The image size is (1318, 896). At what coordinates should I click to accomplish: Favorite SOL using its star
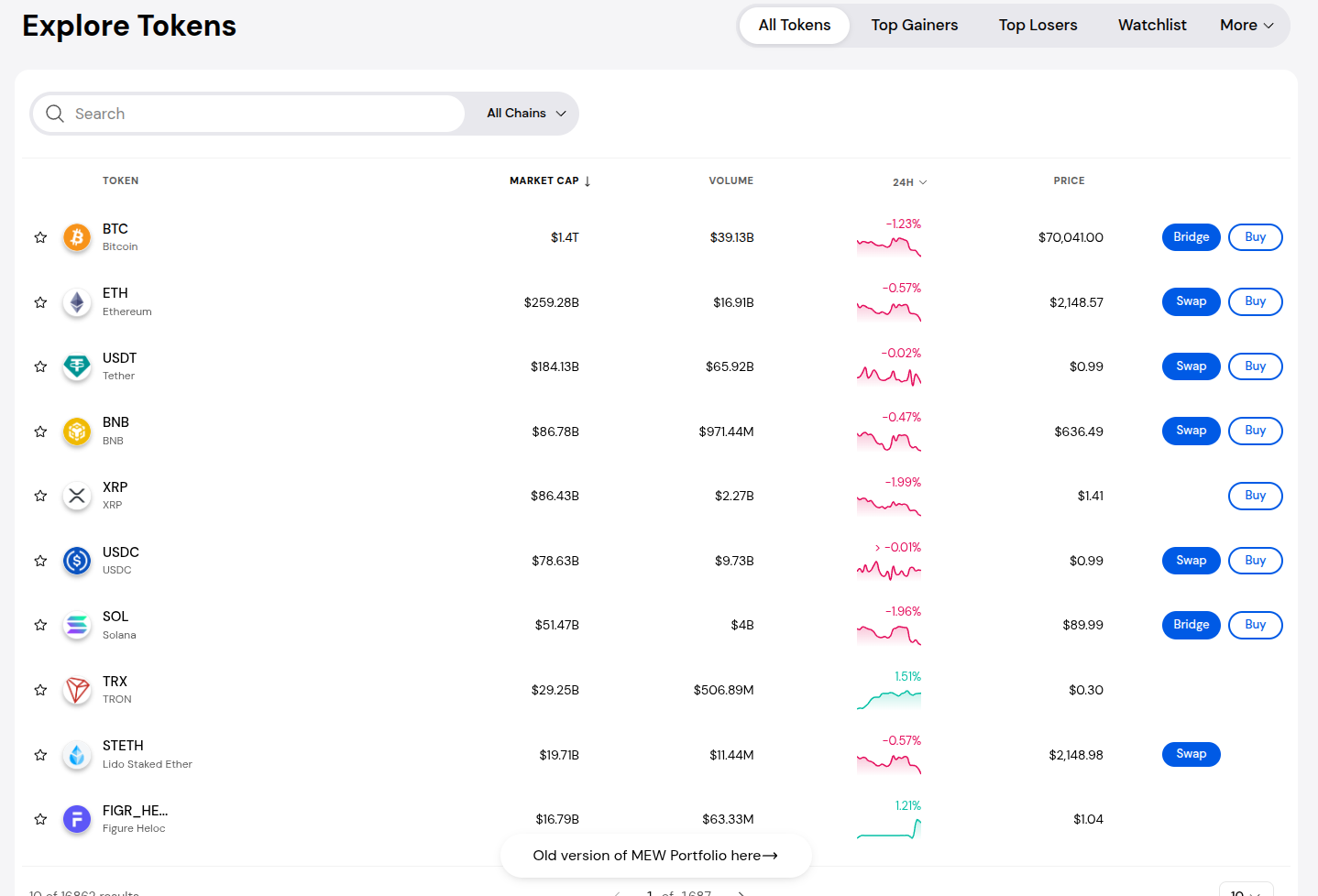[40, 625]
